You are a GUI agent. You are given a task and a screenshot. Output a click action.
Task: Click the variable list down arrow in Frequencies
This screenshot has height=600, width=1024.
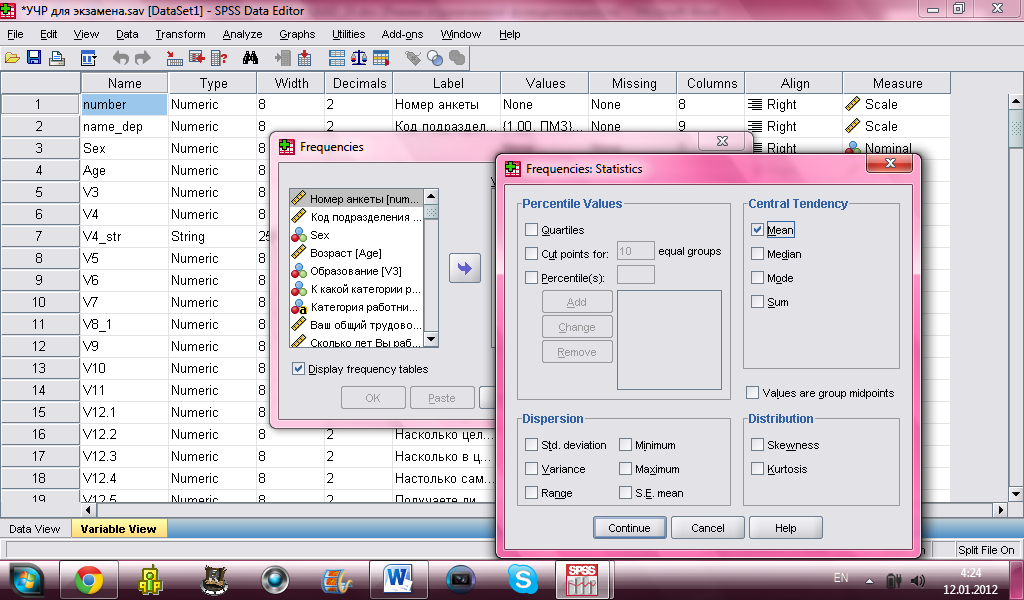tap(431, 339)
